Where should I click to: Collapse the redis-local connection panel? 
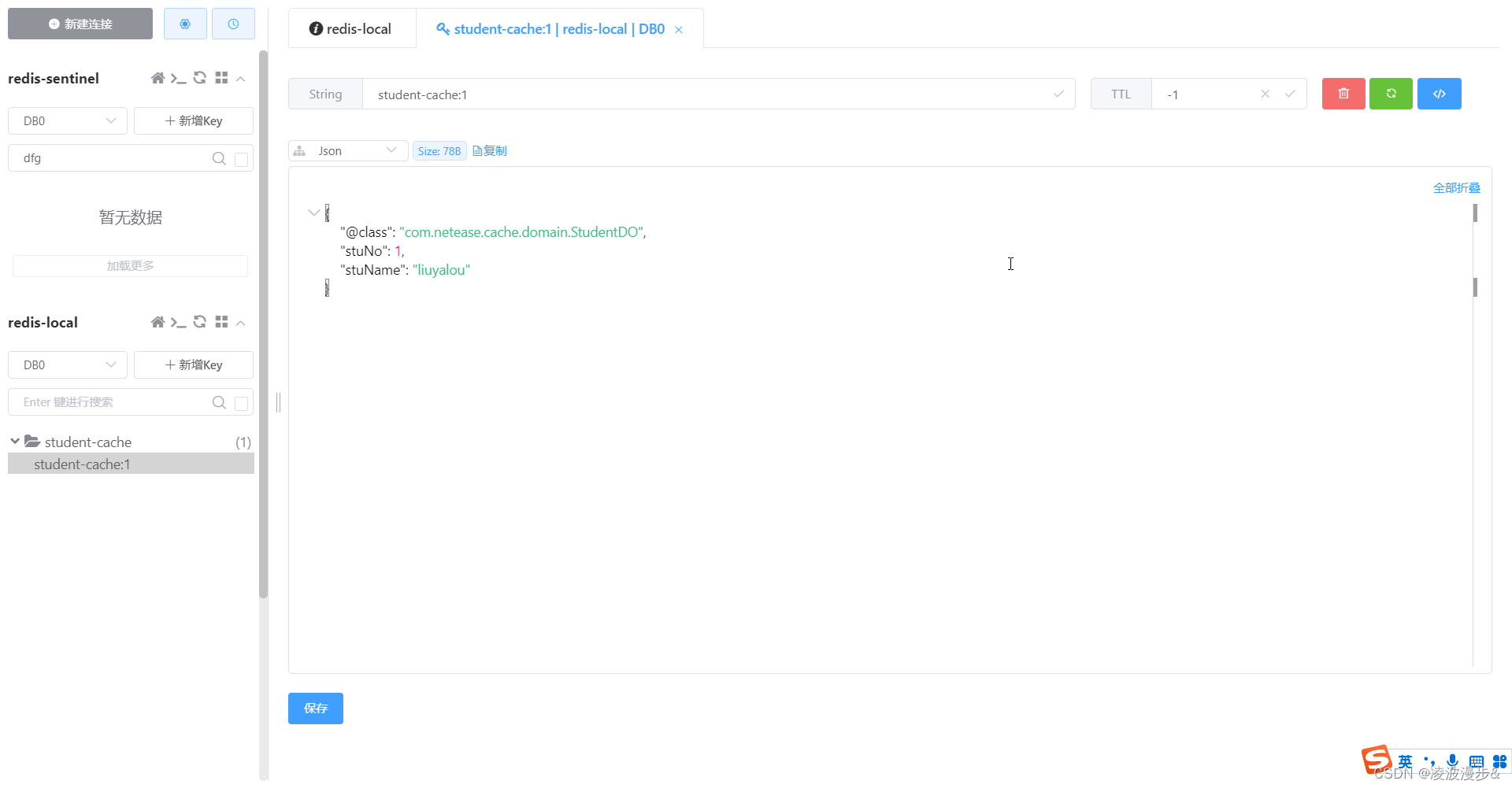(x=241, y=323)
